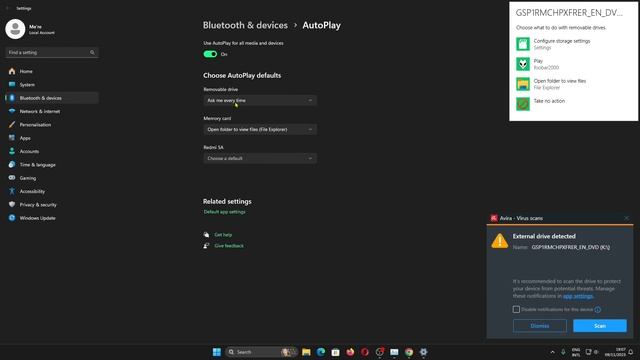Choose Take no action in AutoPlay popup

573,104
